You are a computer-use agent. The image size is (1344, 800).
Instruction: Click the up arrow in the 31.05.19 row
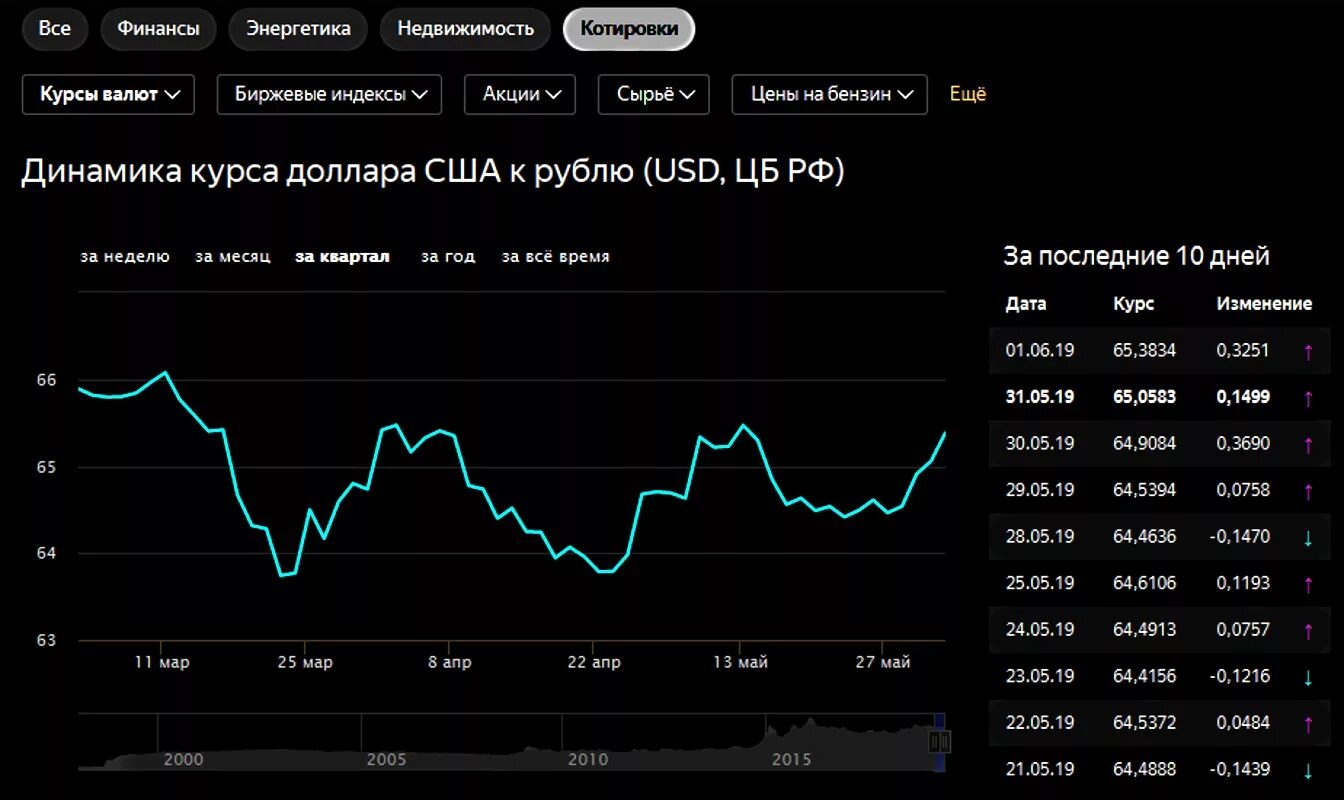pos(1308,398)
